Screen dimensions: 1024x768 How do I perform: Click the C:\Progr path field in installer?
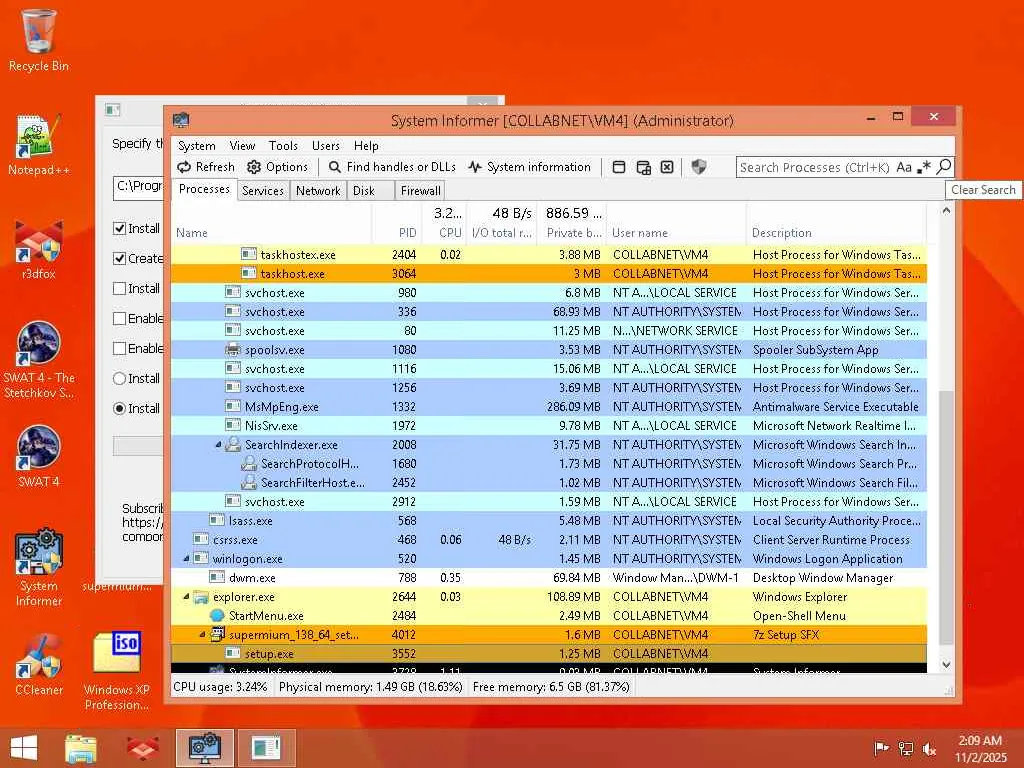pos(138,187)
